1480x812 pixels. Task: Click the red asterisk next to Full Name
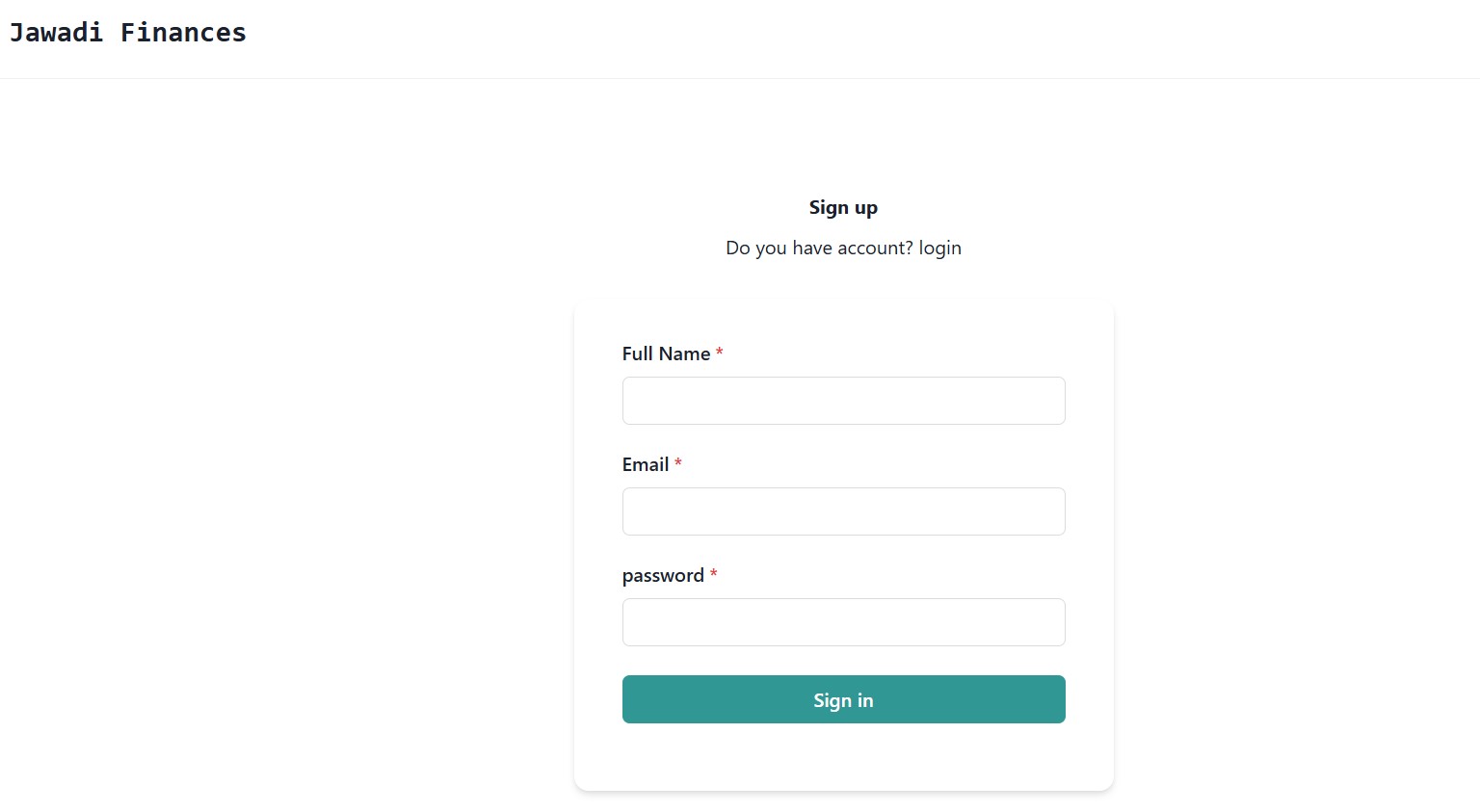[719, 354]
